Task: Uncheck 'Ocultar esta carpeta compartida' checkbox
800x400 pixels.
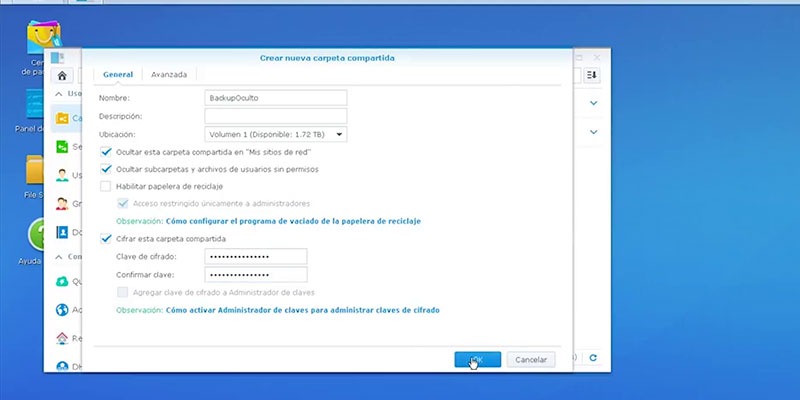Action: coord(106,152)
